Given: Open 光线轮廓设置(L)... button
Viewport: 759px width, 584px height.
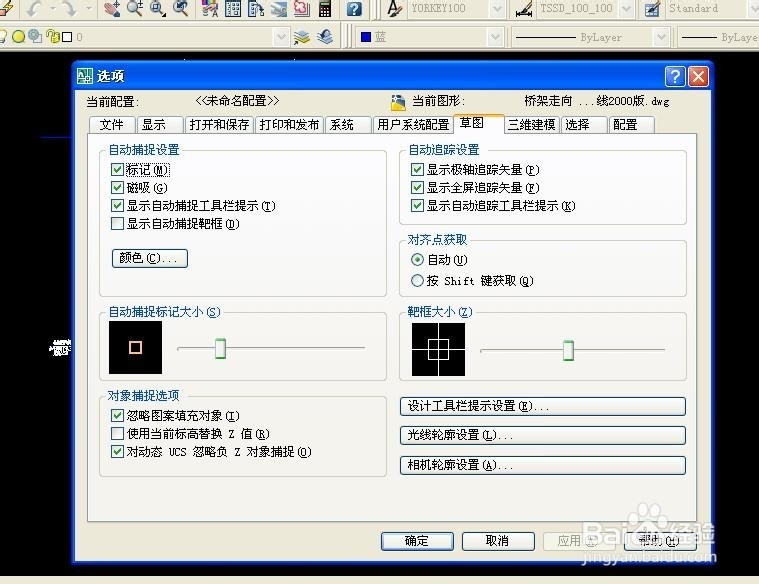Looking at the screenshot, I should 543,435.
